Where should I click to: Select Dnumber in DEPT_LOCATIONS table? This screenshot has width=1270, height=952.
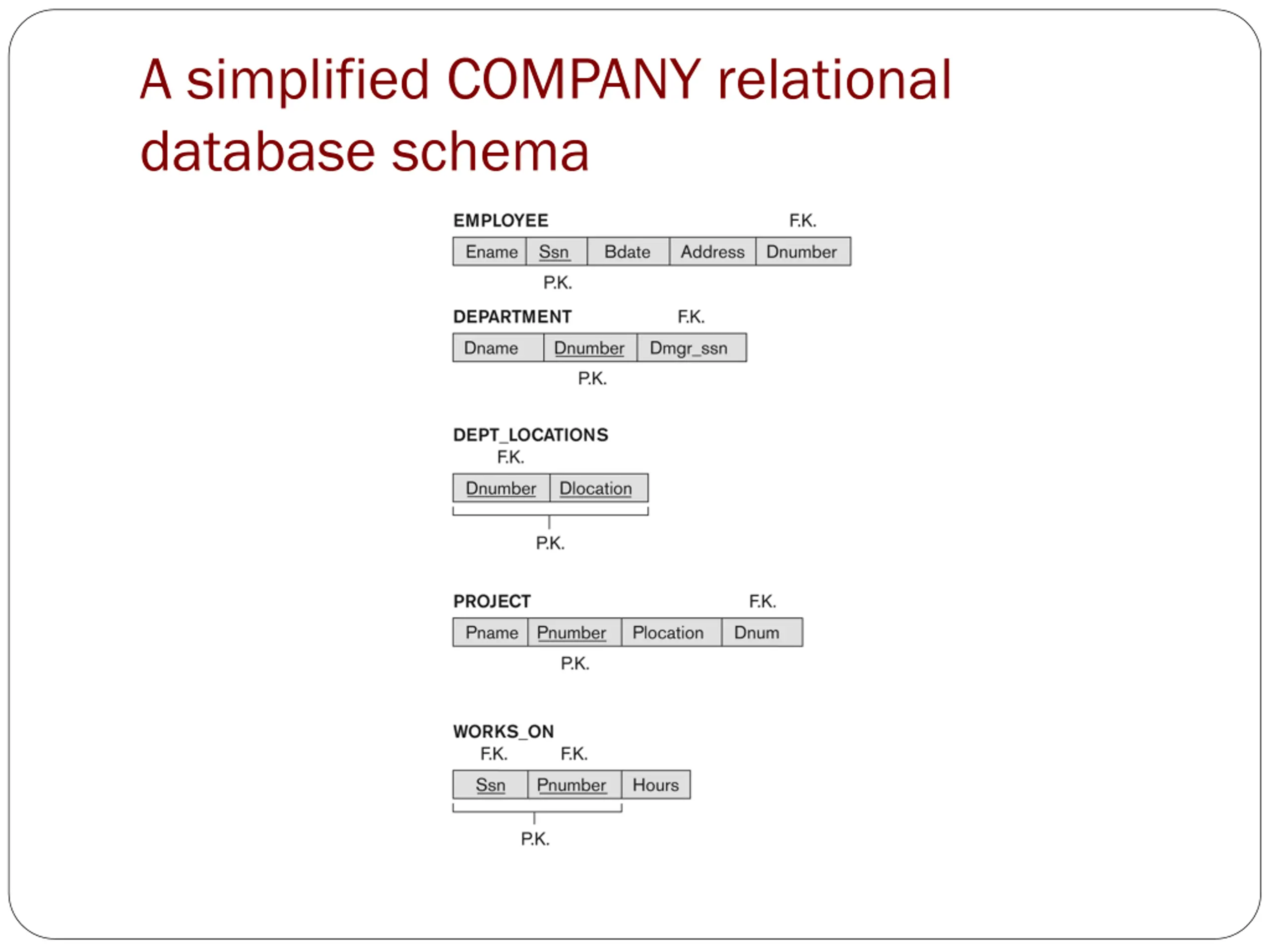[502, 489]
